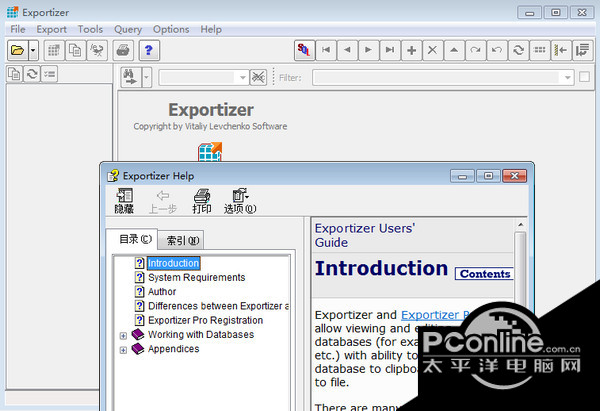The width and height of the screenshot is (600, 411).
Task: Go to next record navigator button
Action: [x=368, y=50]
